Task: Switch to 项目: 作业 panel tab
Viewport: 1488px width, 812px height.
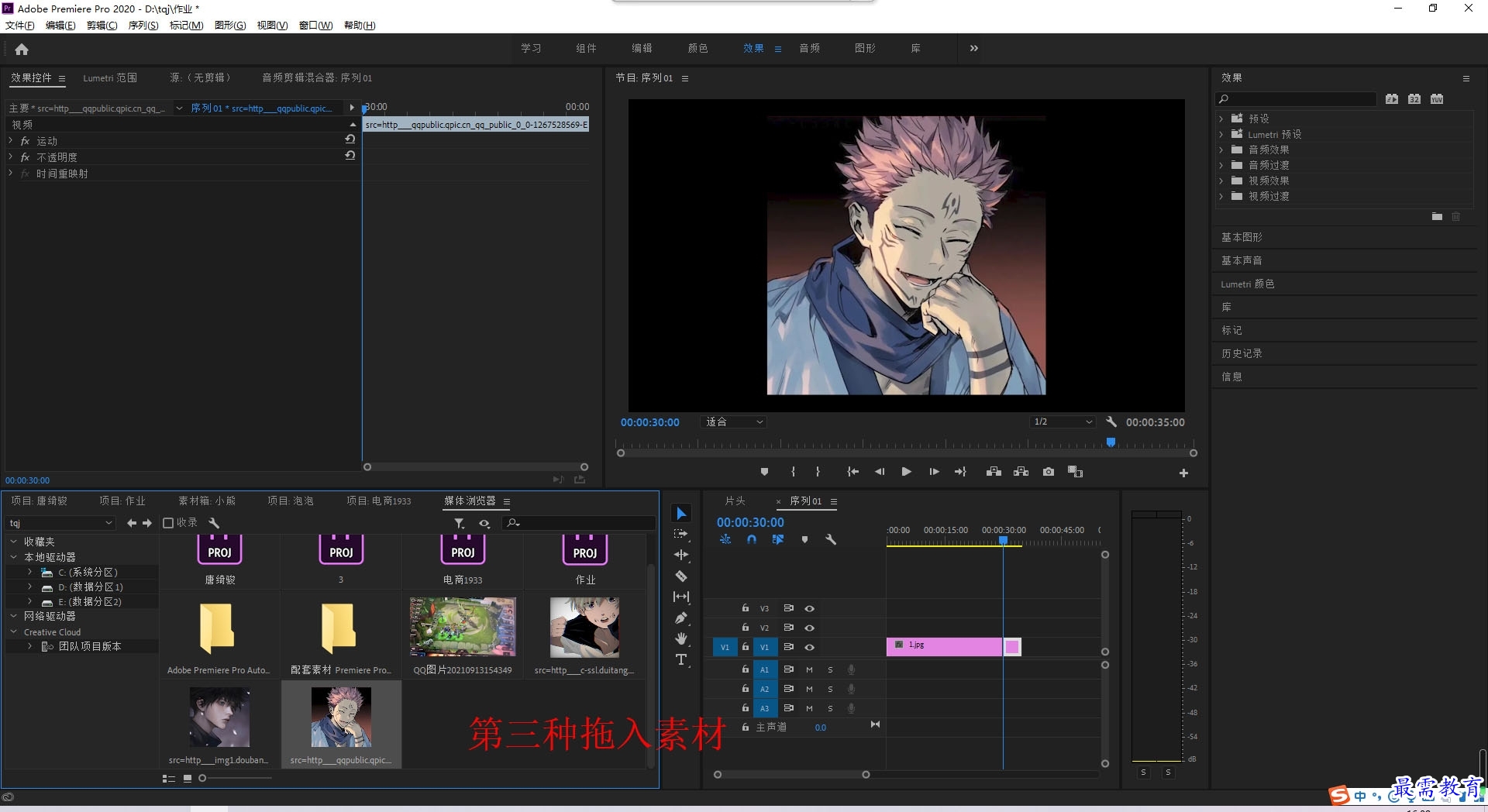Action: (122, 501)
